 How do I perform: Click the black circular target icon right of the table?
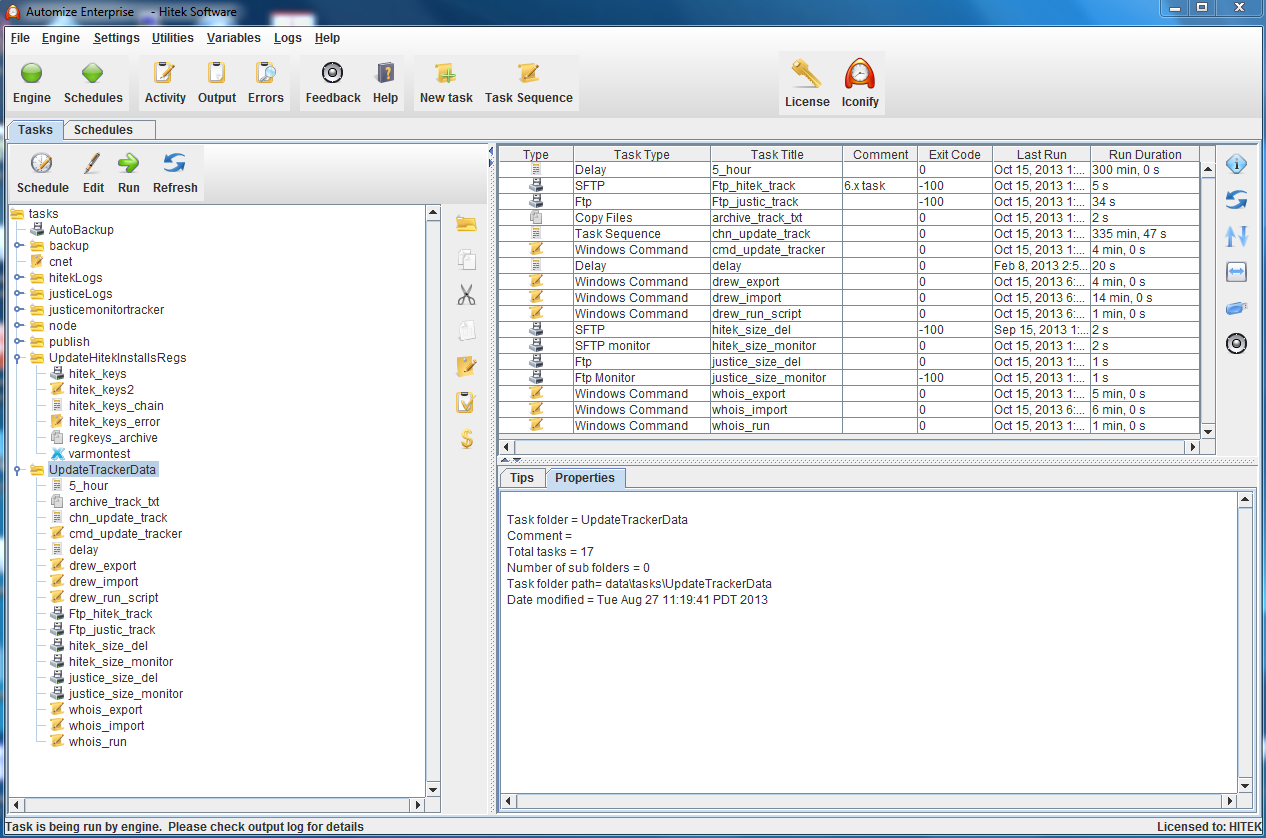click(1236, 344)
